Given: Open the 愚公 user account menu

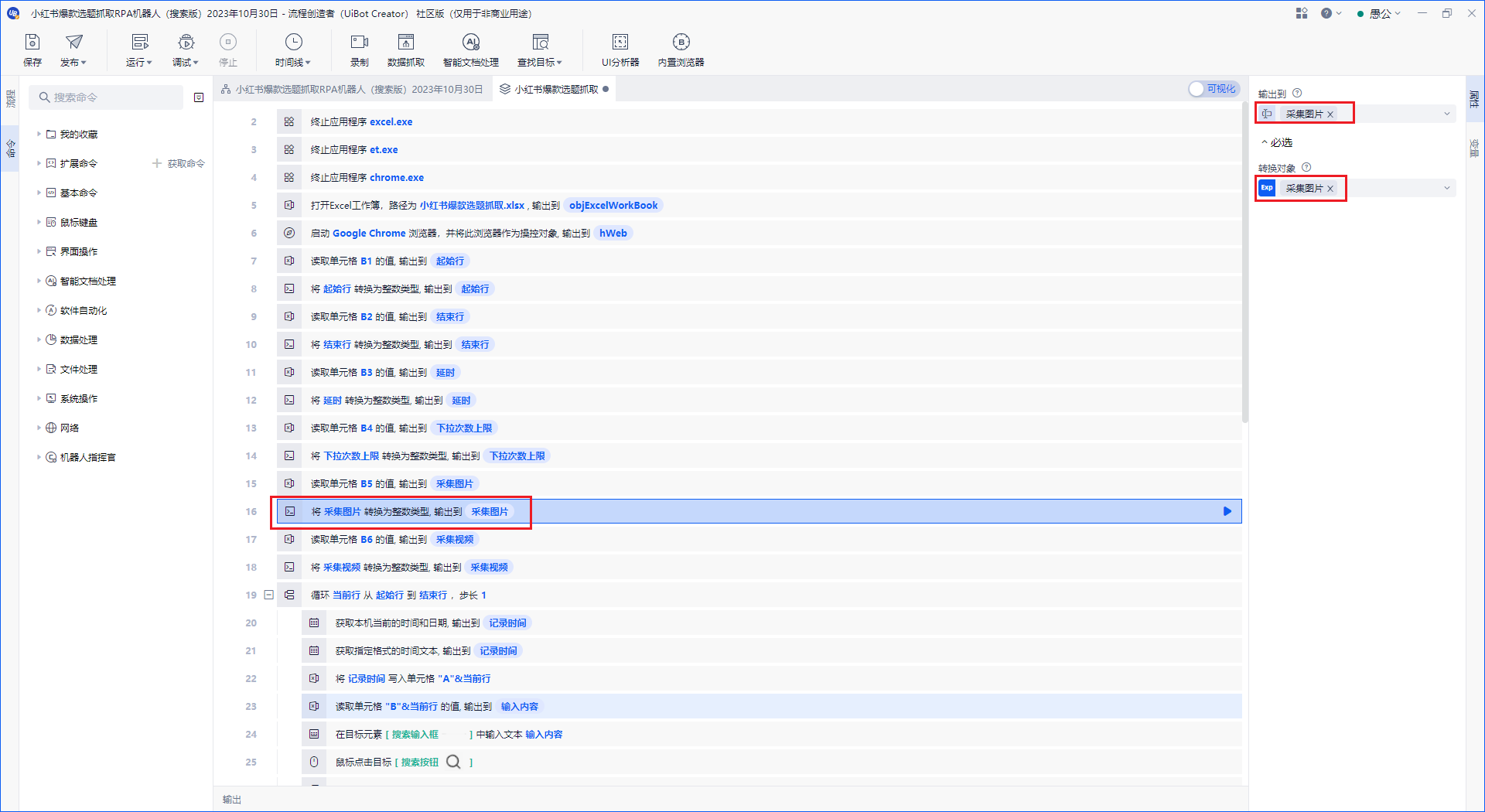Looking at the screenshot, I should 1380,13.
